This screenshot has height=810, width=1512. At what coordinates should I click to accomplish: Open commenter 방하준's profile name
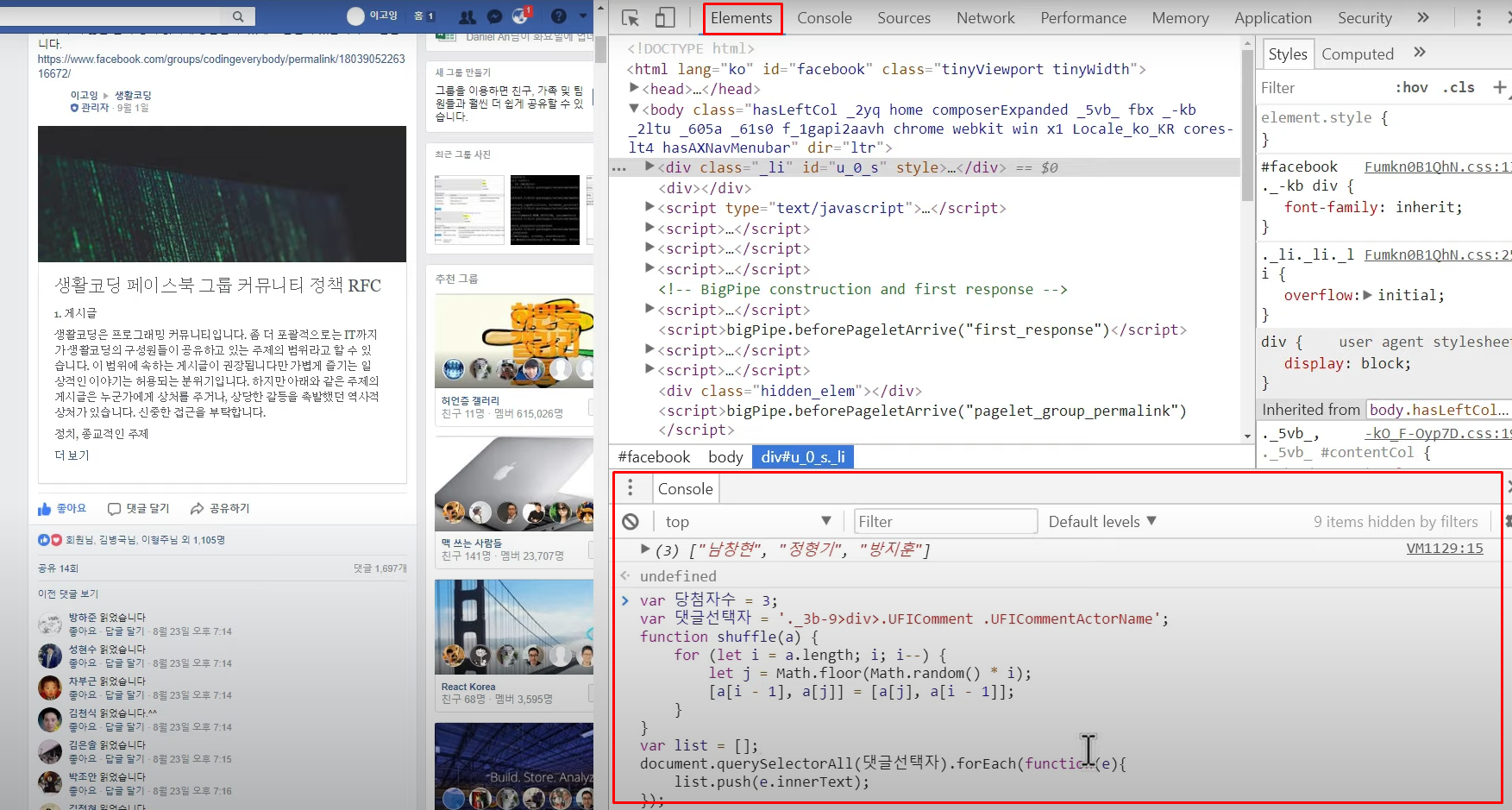coord(83,618)
